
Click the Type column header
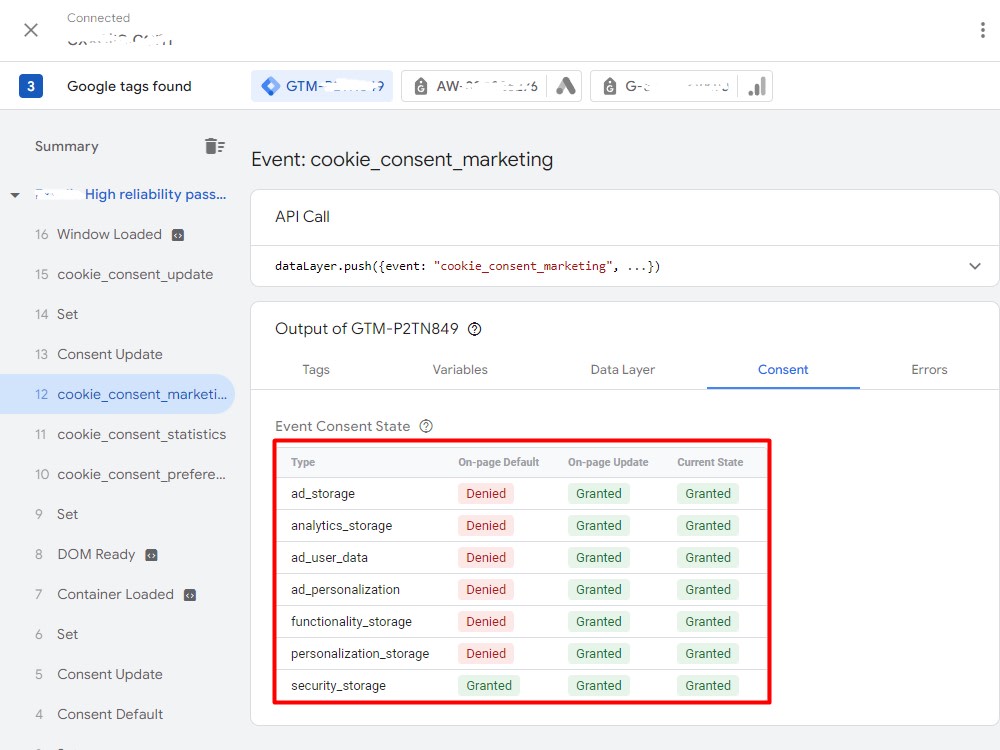tap(303, 462)
